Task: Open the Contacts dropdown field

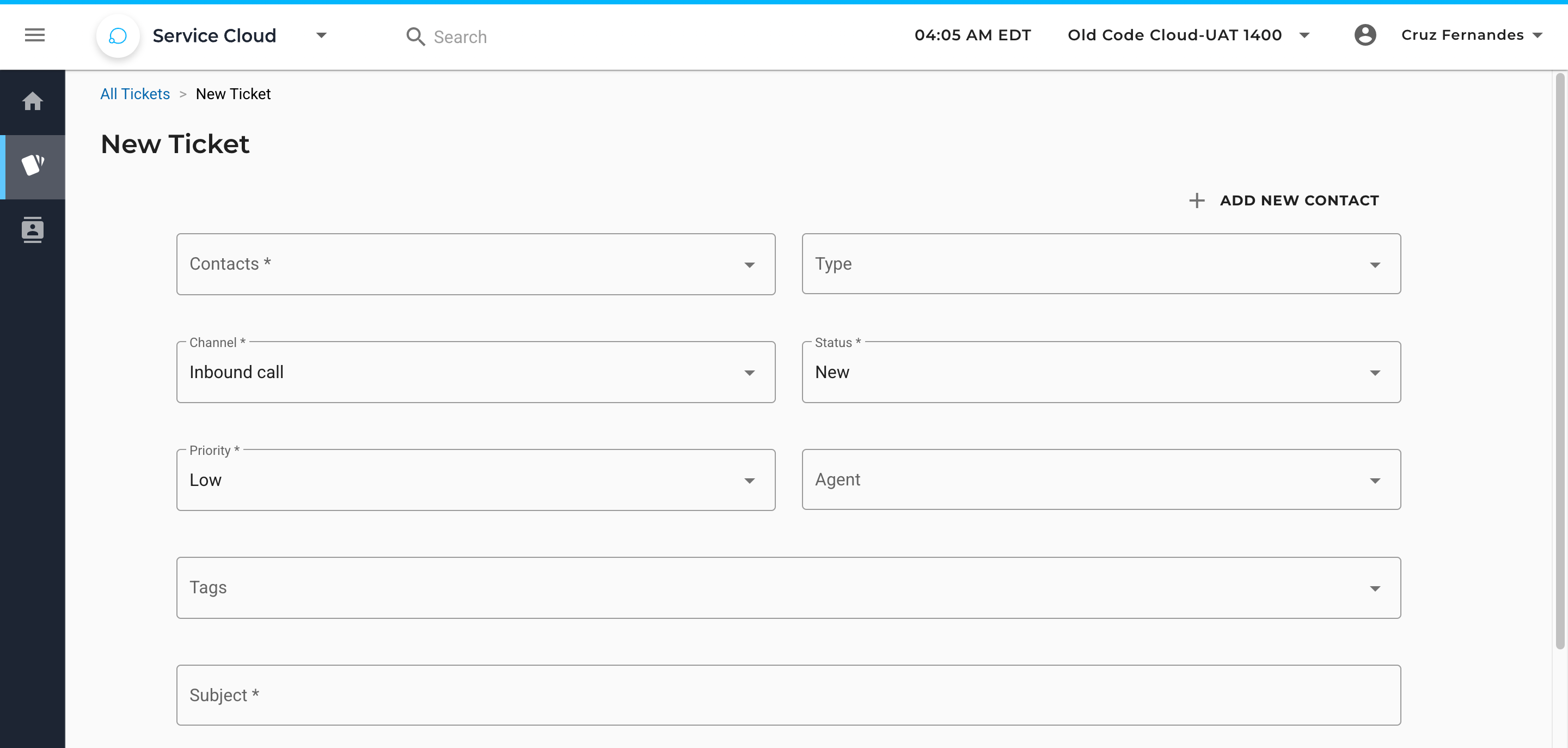Action: point(475,264)
